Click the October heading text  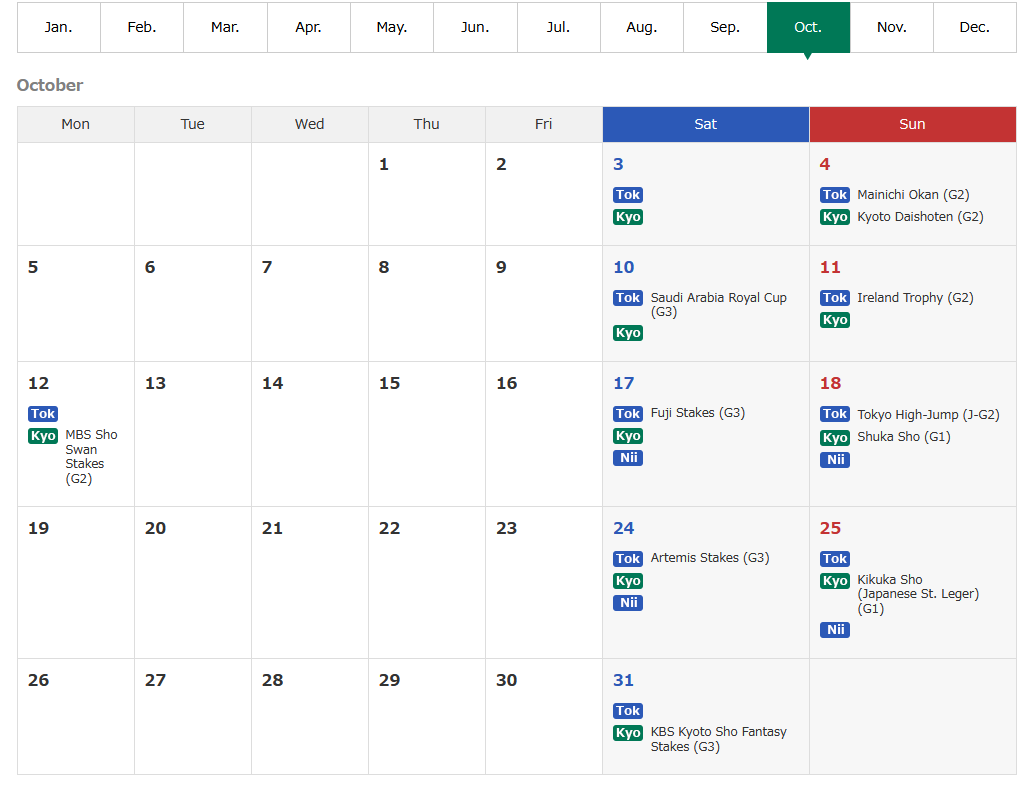(50, 85)
